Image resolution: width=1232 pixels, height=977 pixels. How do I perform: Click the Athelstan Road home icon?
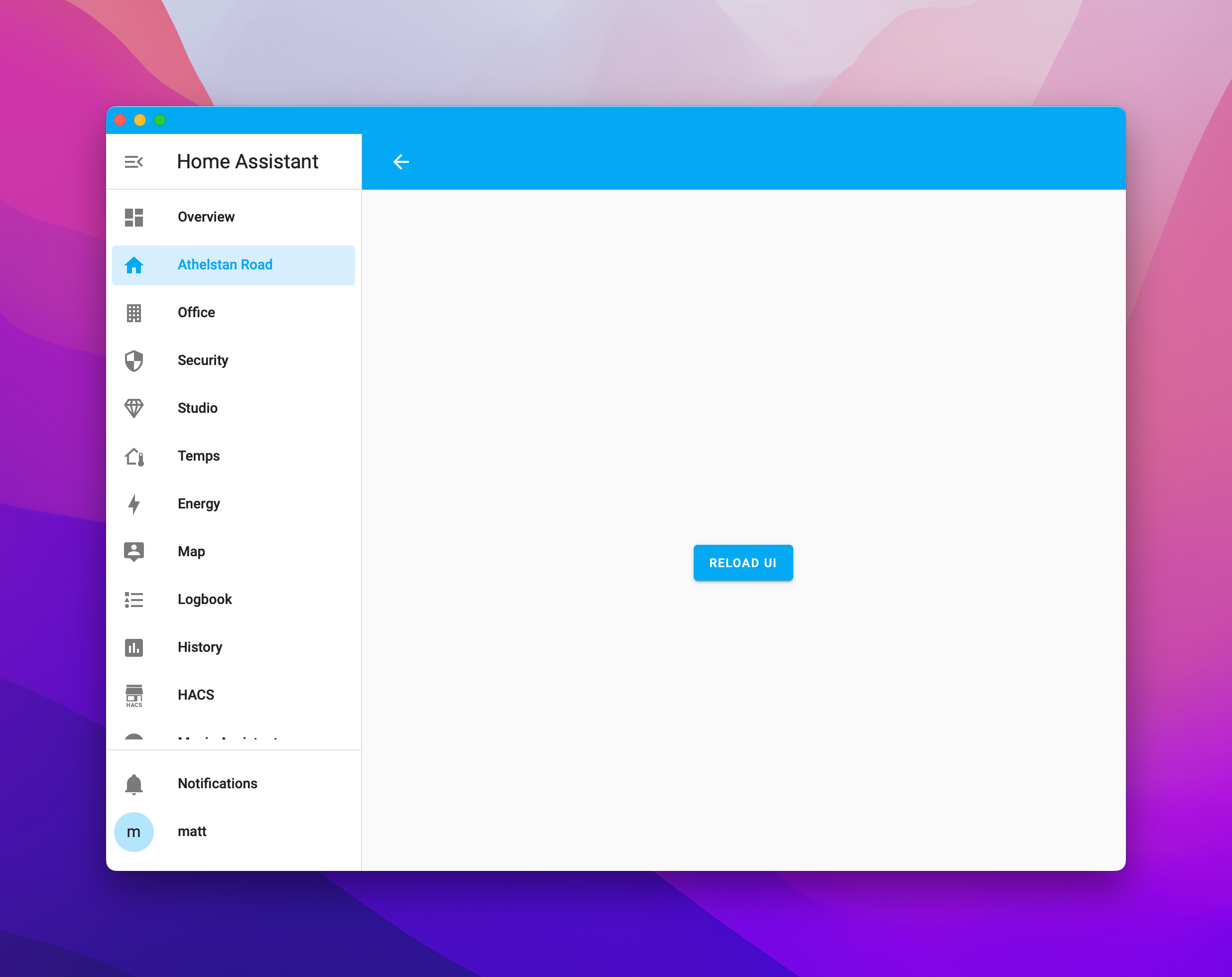tap(134, 265)
